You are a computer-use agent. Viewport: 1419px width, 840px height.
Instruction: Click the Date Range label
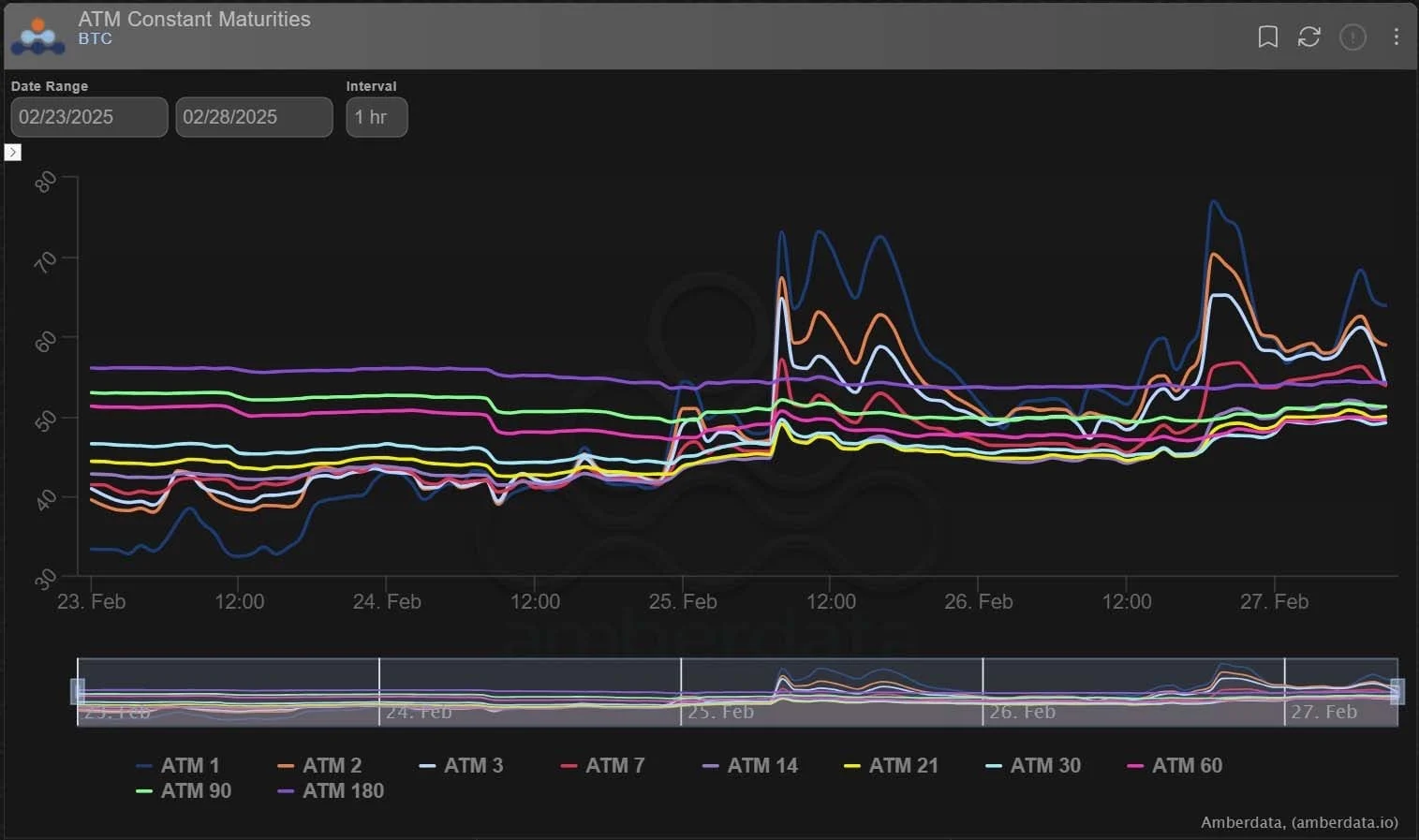[x=50, y=86]
